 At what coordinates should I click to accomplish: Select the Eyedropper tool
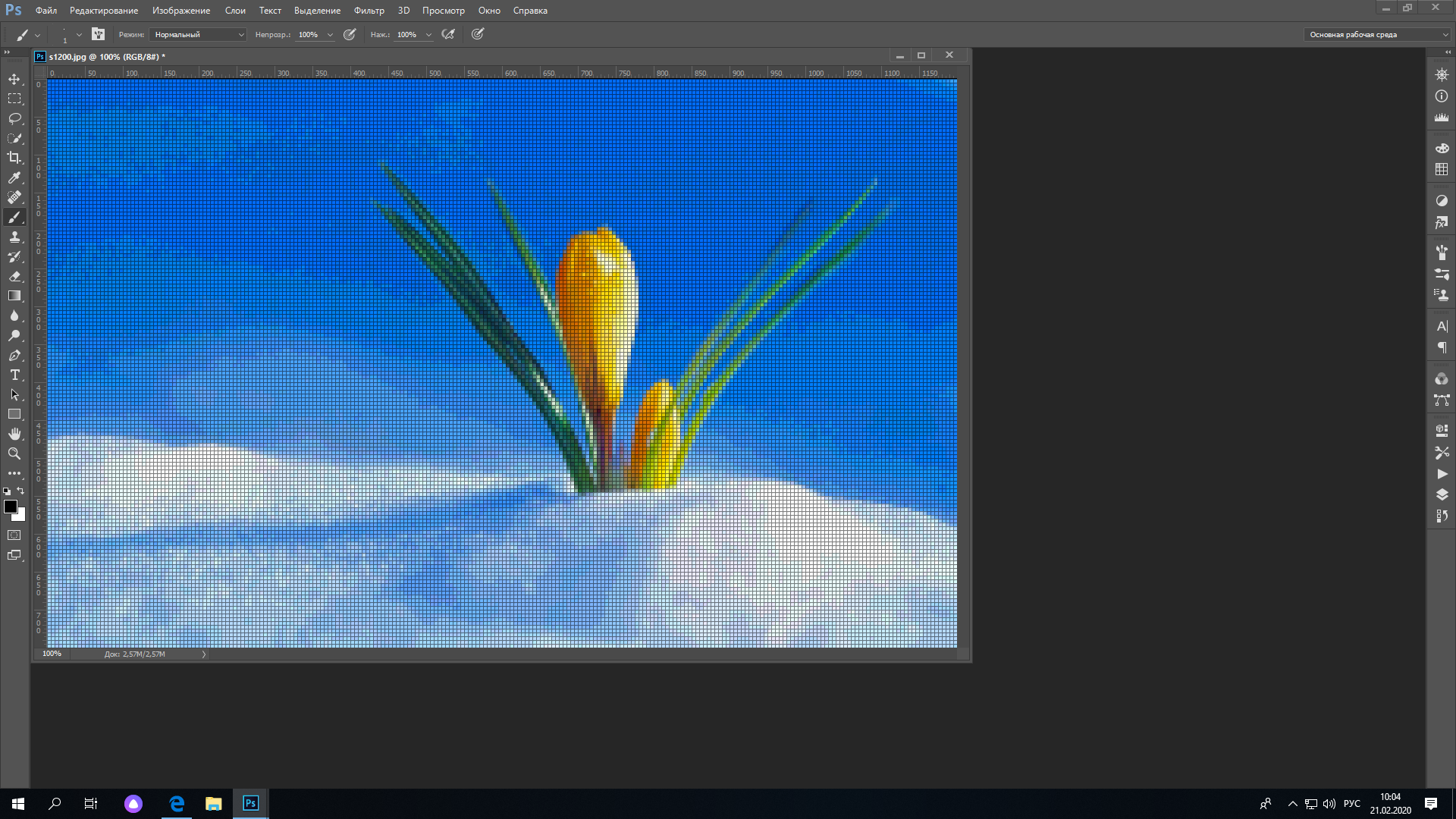click(14, 177)
